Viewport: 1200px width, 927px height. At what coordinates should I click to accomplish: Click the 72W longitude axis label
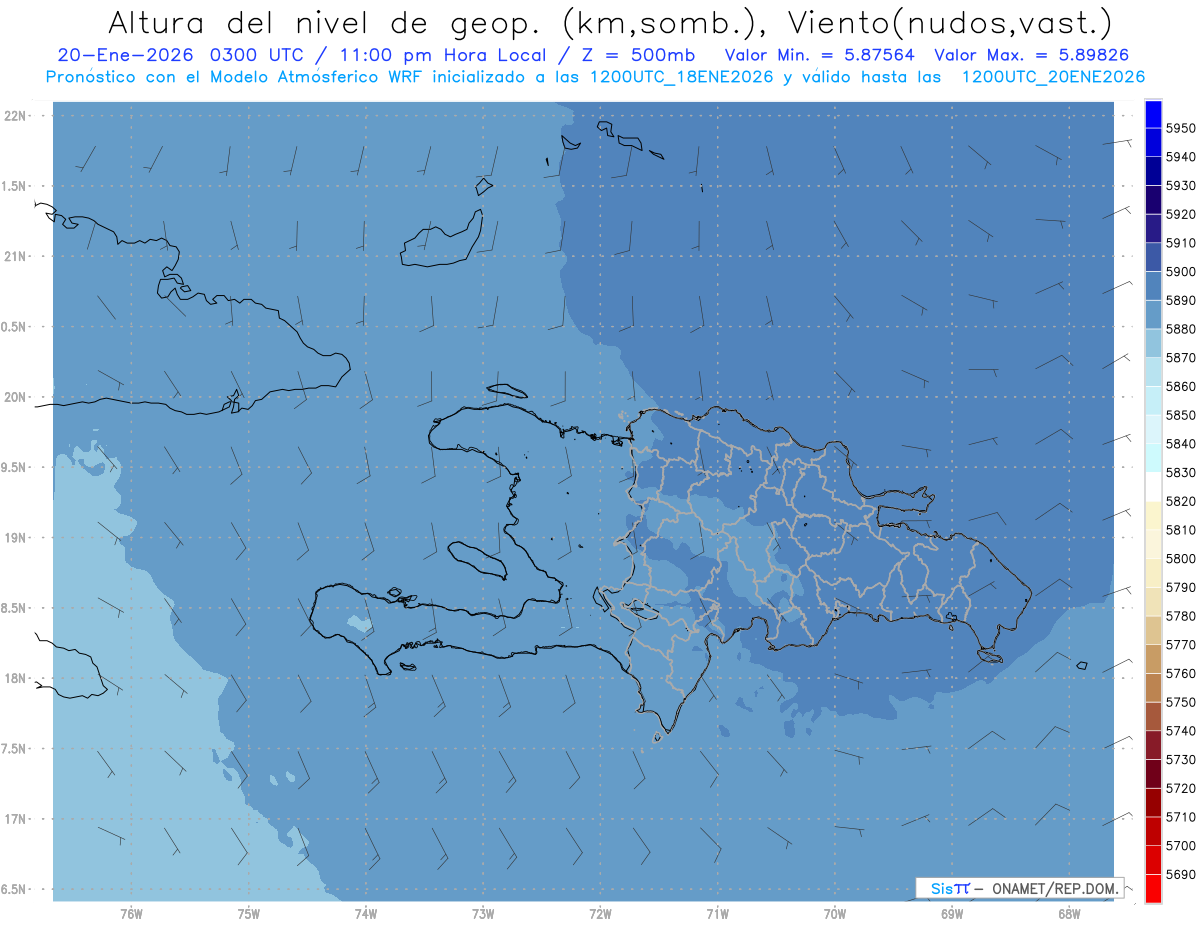pos(600,914)
